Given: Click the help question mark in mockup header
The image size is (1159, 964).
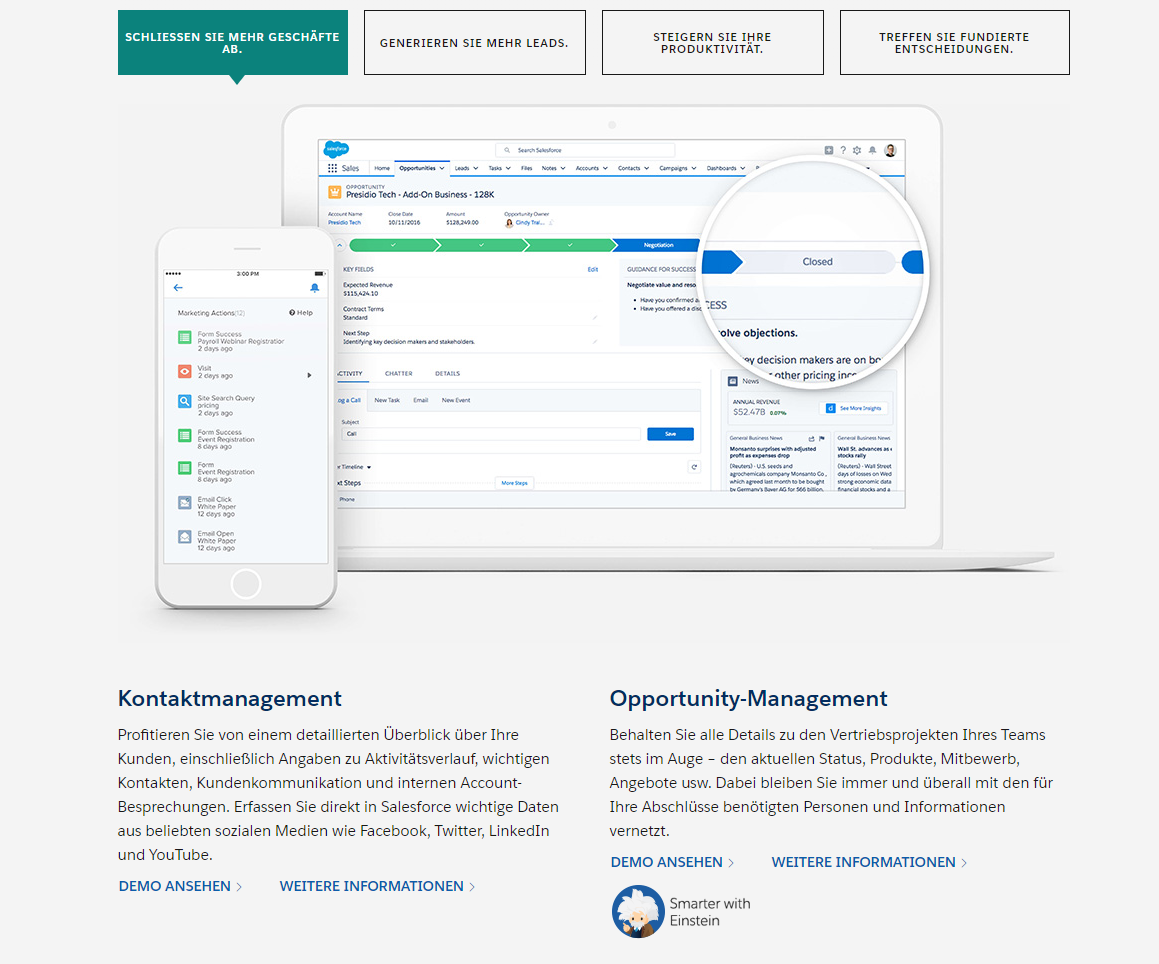Looking at the screenshot, I should 843,150.
